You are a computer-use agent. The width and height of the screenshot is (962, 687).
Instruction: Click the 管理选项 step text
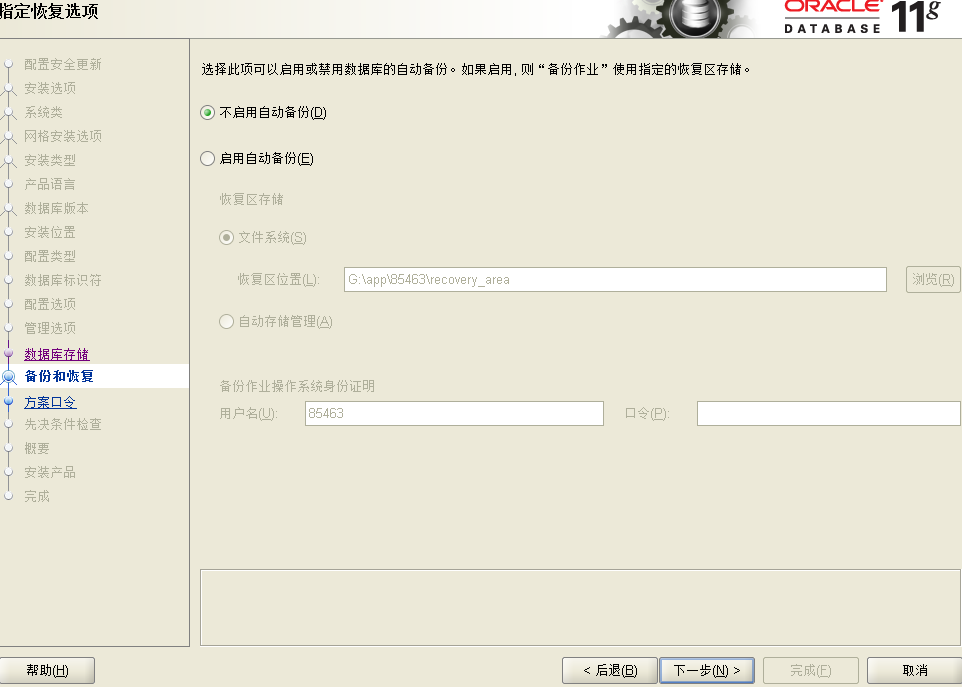(x=50, y=328)
